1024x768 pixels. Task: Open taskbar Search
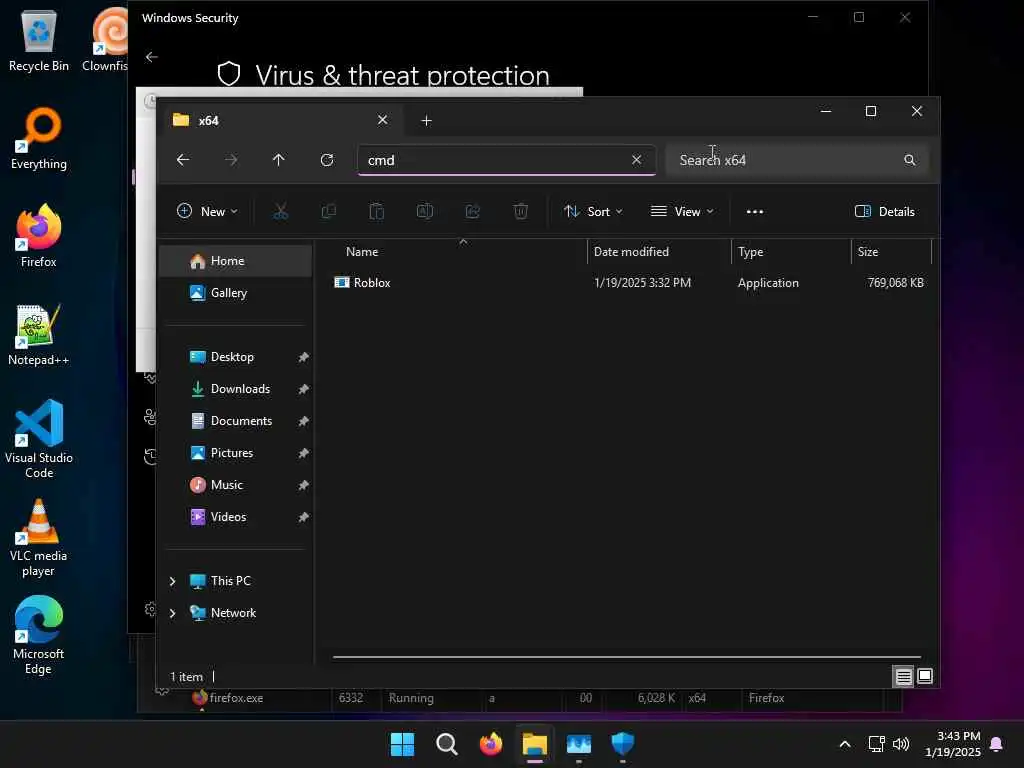[x=447, y=744]
